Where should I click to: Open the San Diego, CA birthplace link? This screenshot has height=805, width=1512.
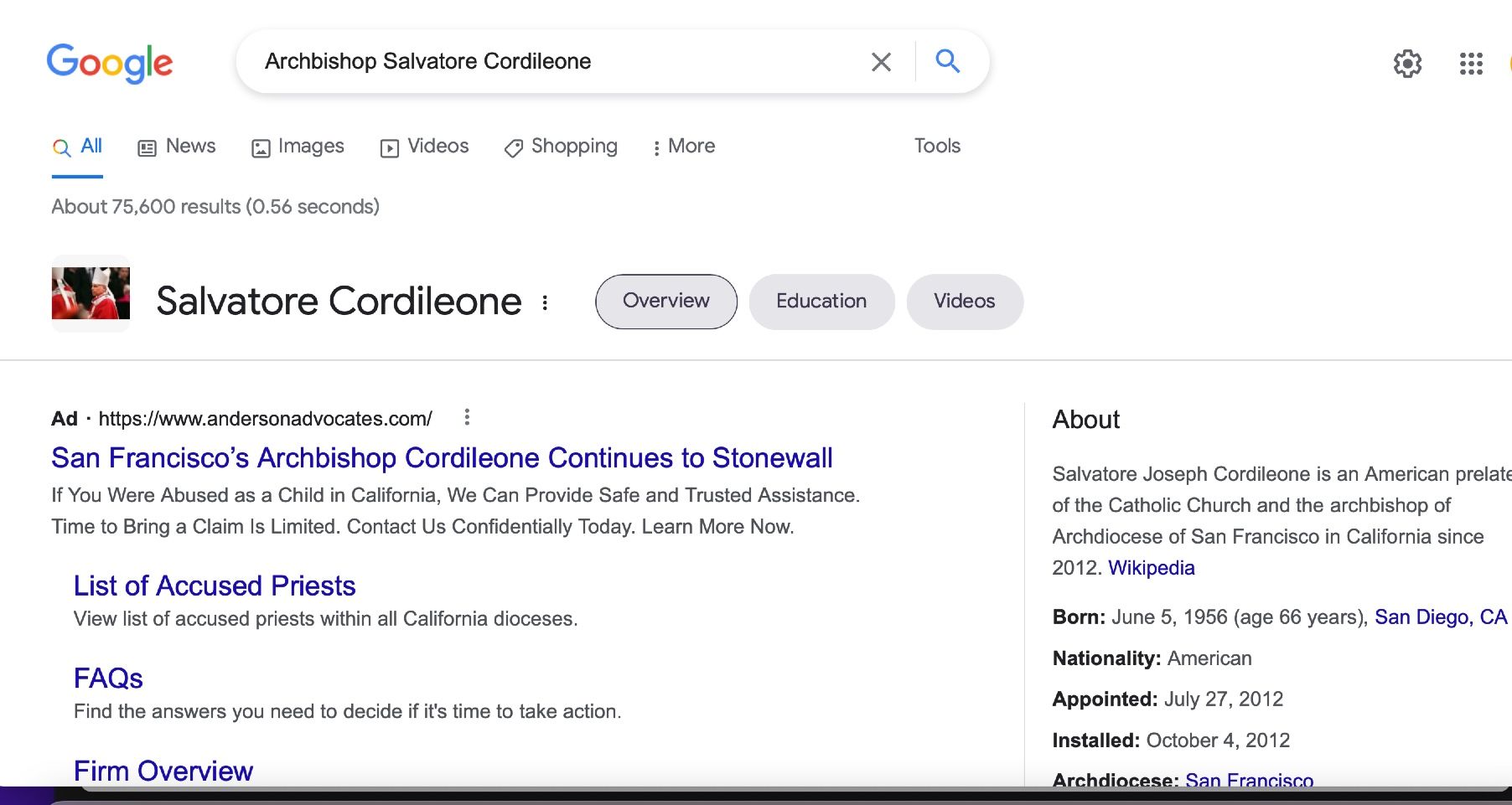[x=1441, y=617]
